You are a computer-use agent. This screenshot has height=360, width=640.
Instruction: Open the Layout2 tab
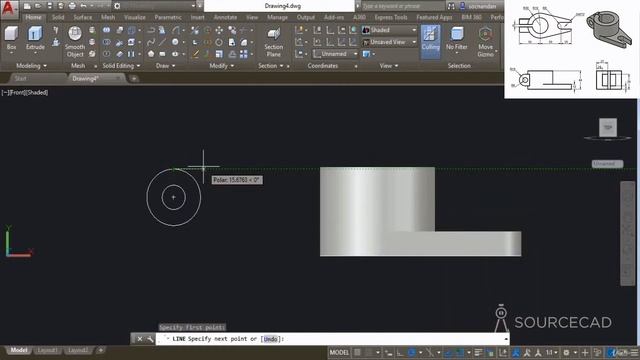tap(78, 350)
